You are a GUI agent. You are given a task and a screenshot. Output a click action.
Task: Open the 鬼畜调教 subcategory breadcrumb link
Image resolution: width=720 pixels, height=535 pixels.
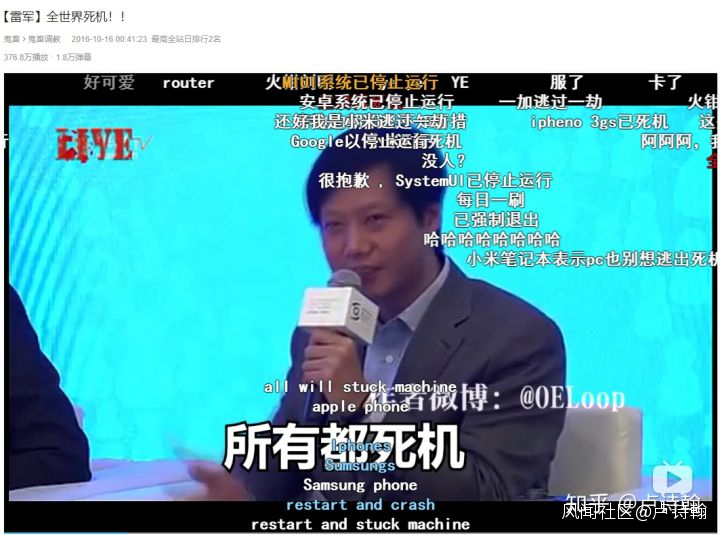coord(44,39)
